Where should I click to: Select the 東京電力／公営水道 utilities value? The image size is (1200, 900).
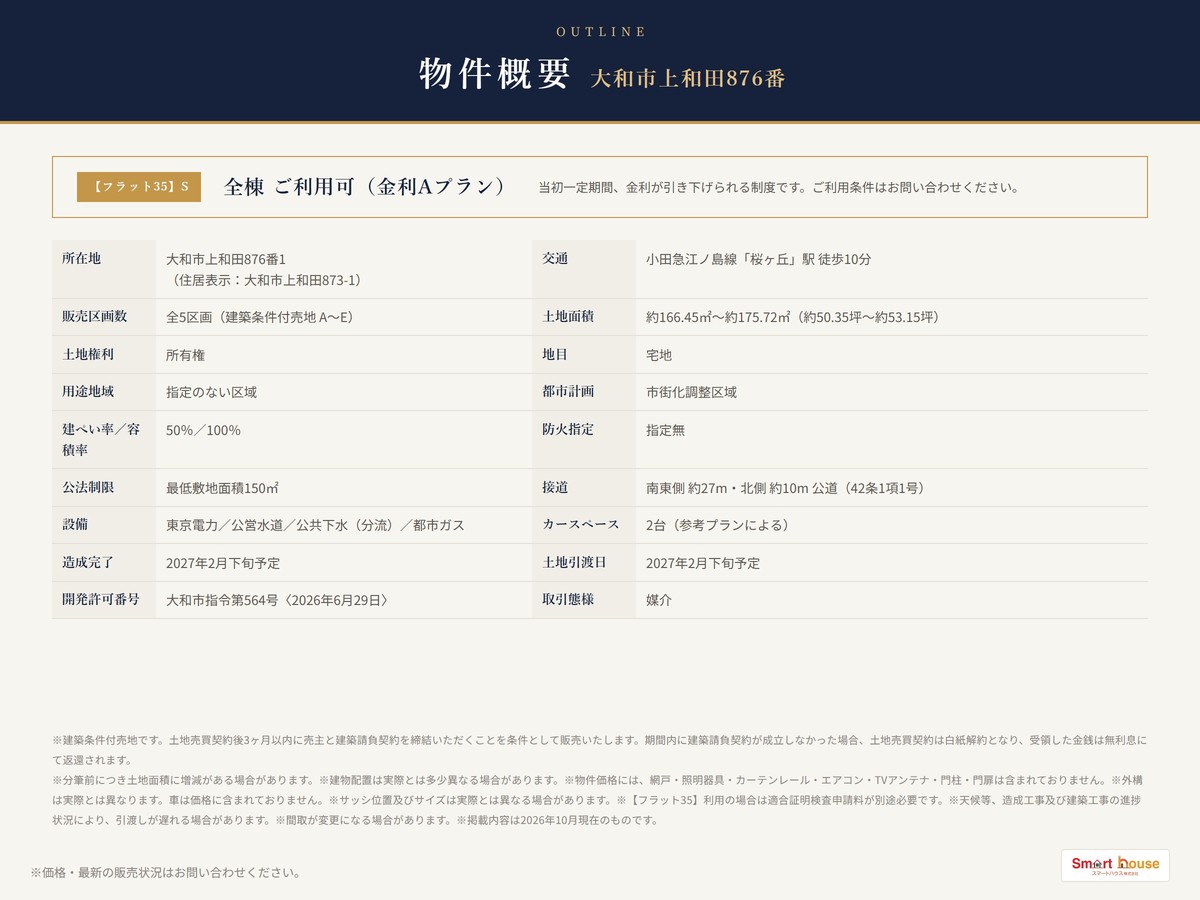click(315, 525)
